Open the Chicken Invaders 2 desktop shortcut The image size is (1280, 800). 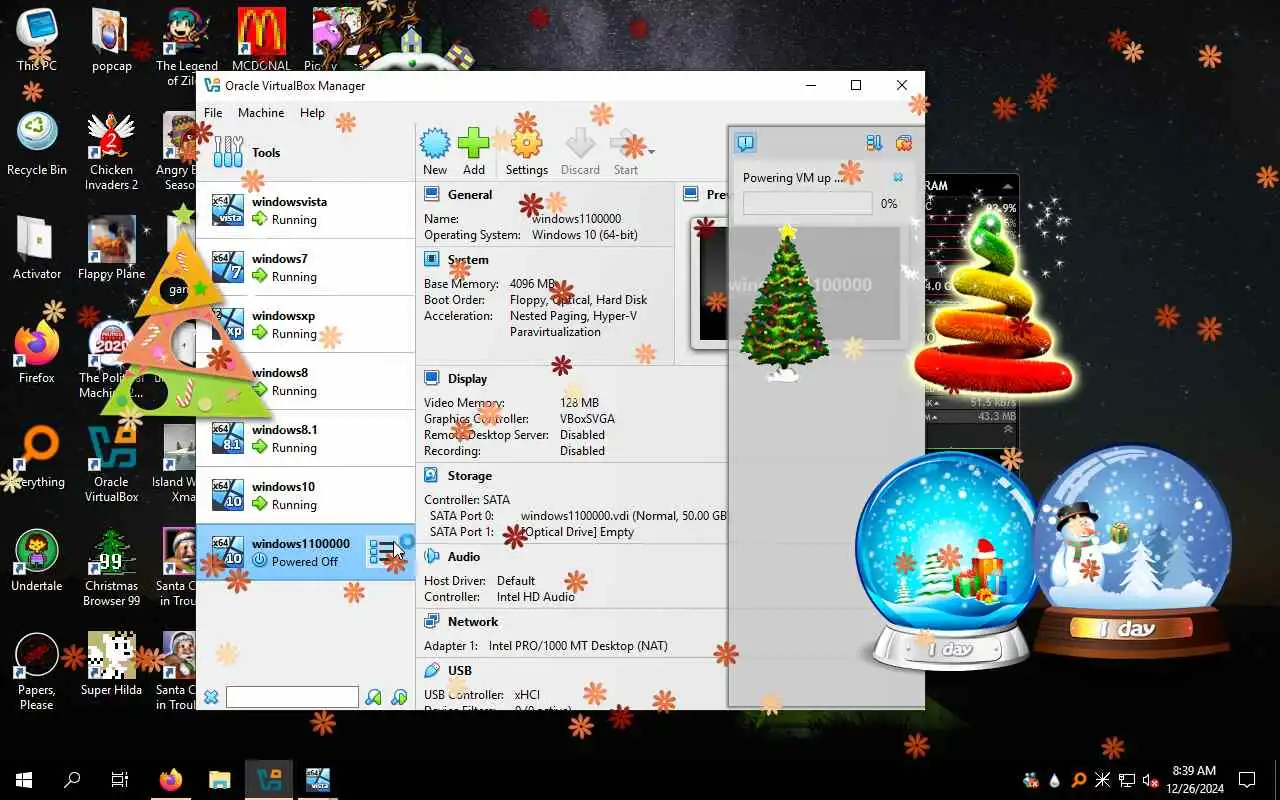(x=112, y=150)
